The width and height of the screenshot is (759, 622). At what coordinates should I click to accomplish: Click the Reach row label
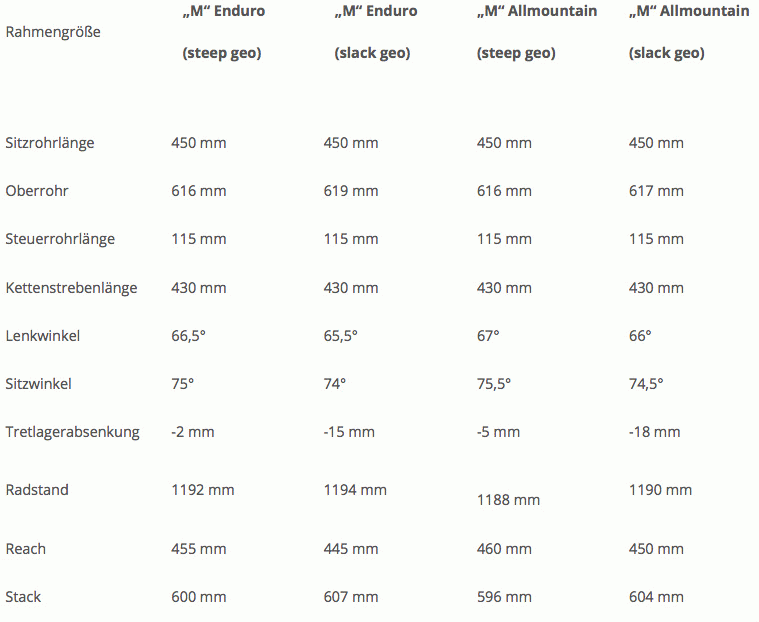(26, 549)
